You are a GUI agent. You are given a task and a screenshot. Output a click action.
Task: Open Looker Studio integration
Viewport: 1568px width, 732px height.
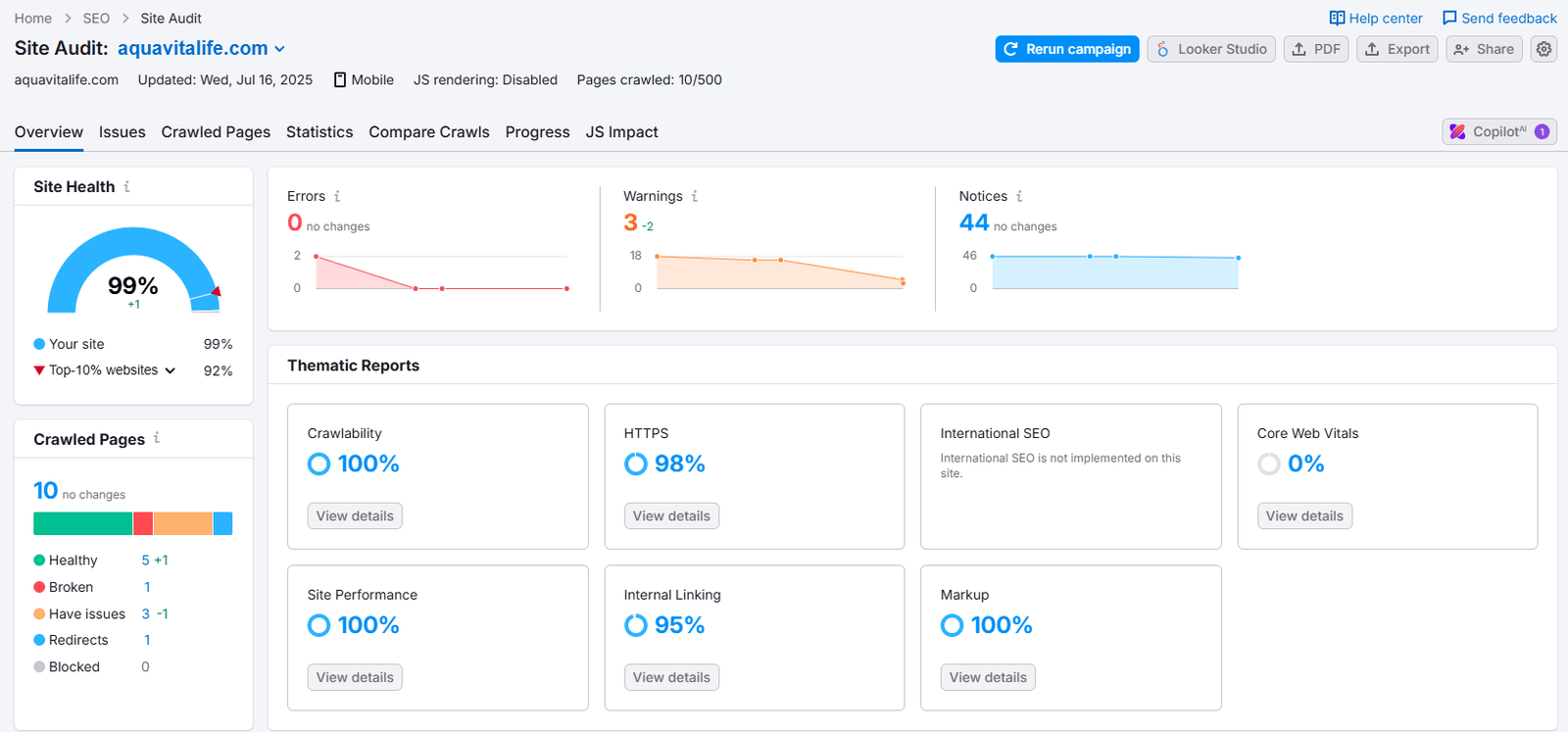1212,49
